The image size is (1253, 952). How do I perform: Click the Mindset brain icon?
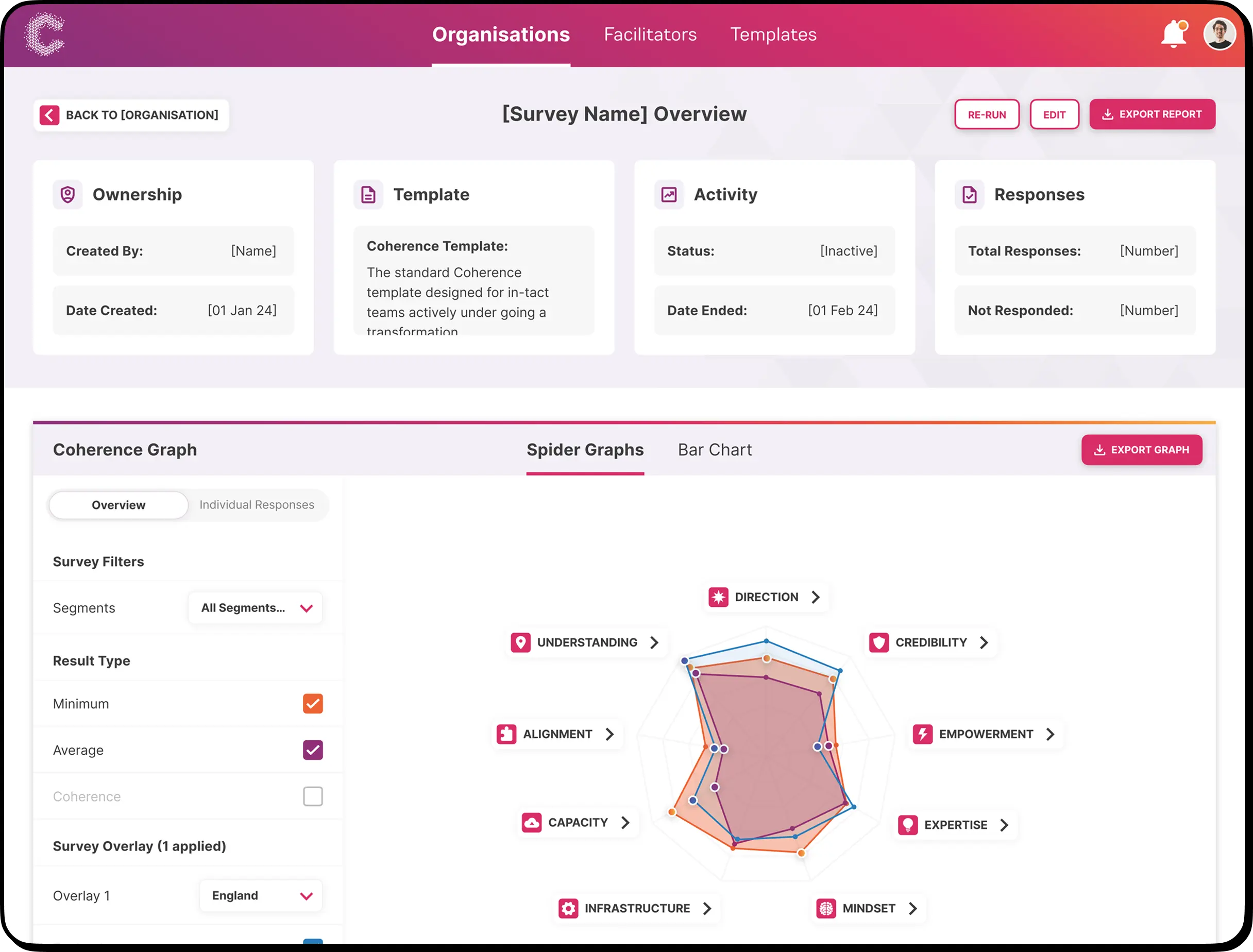(826, 908)
